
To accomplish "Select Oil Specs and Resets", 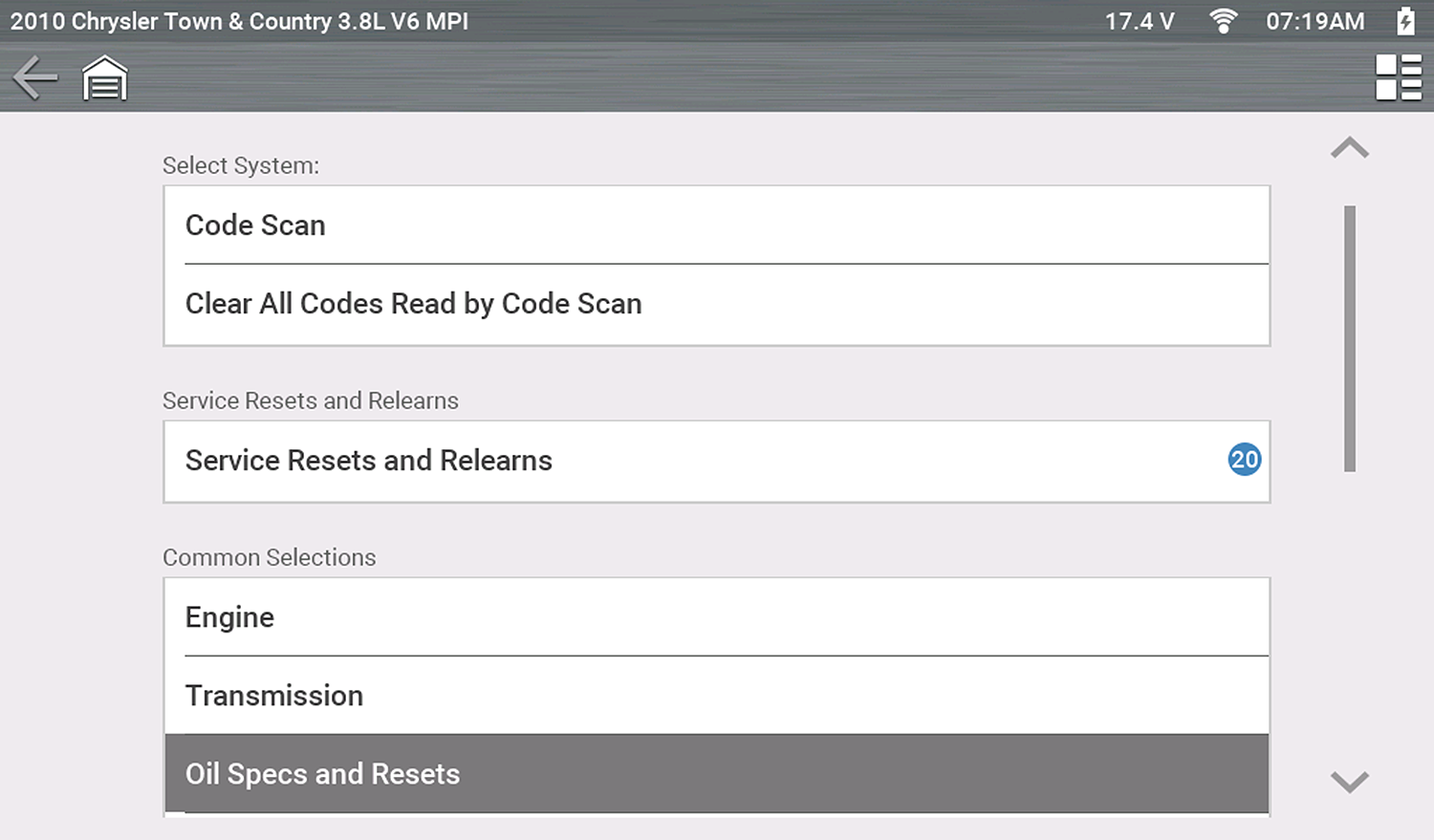I will [x=715, y=774].
